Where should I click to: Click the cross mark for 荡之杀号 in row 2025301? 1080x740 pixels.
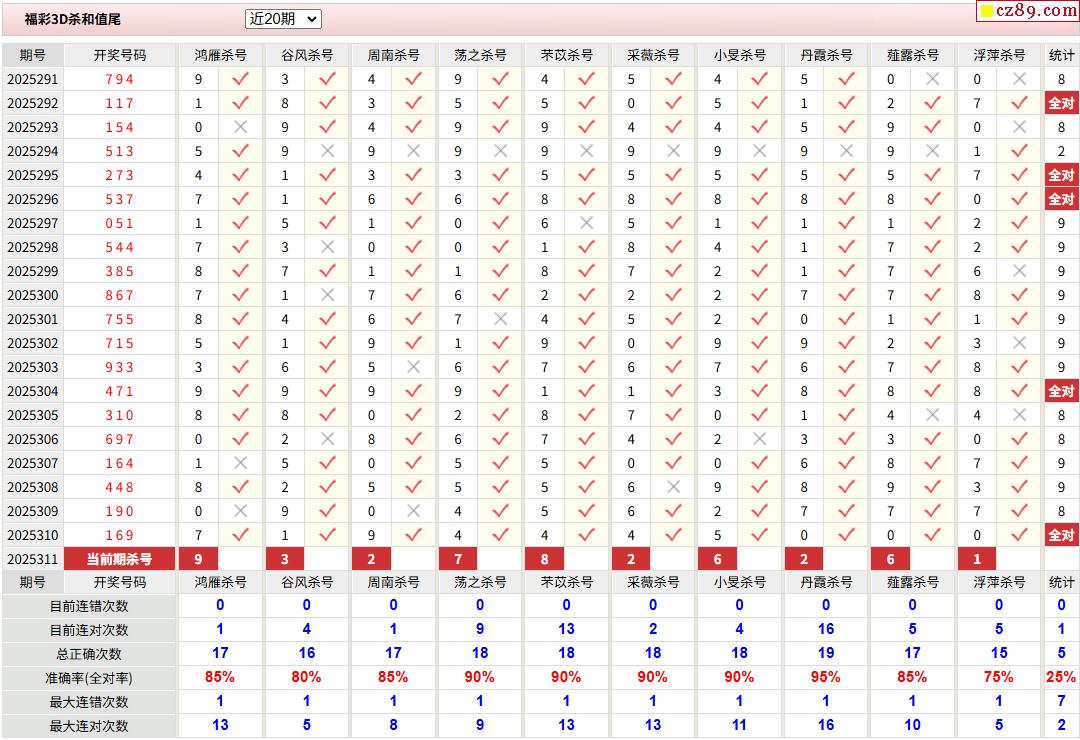pyautogui.click(x=500, y=319)
